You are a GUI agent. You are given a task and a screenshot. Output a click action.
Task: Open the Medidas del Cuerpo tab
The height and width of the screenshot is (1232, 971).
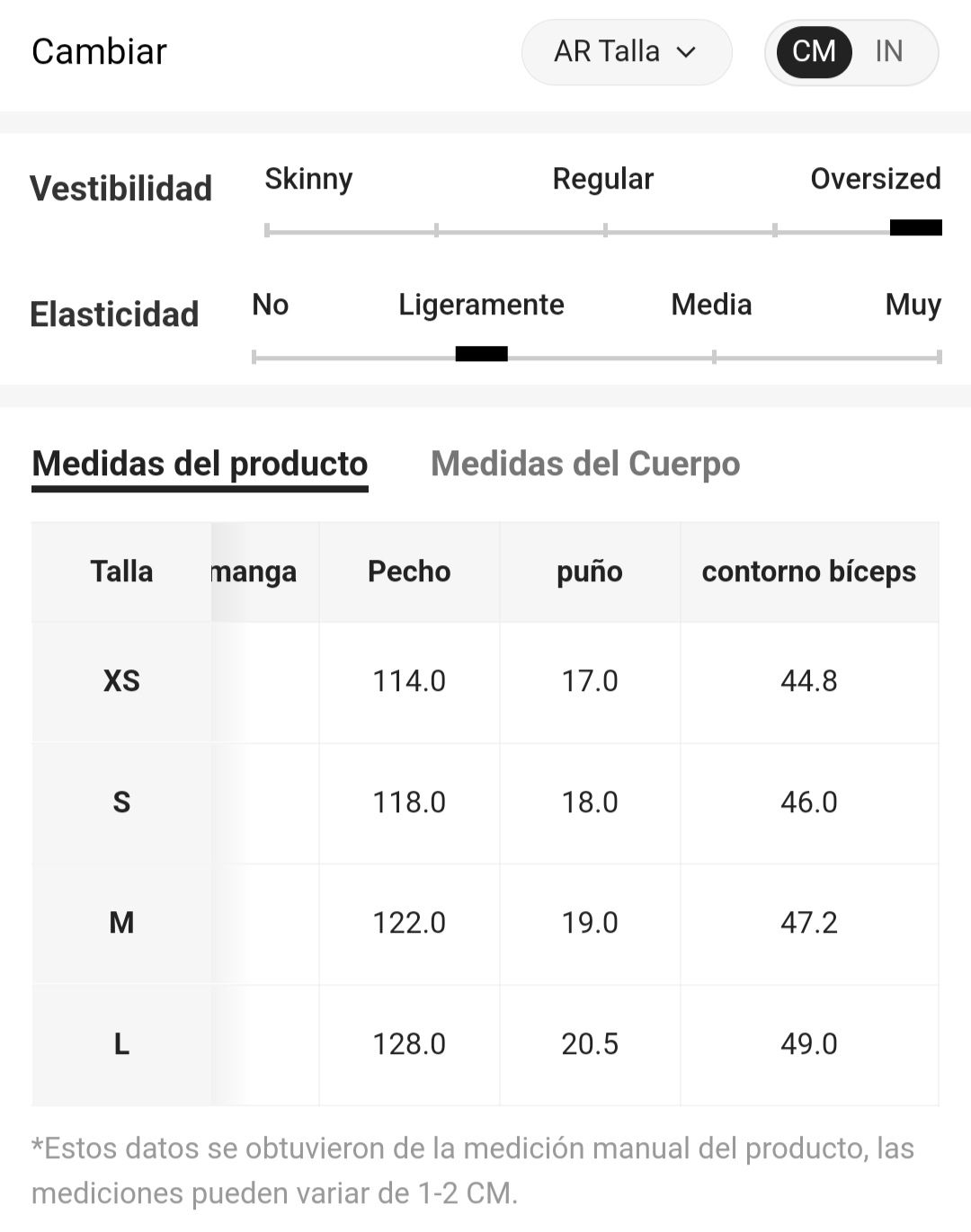coord(585,464)
